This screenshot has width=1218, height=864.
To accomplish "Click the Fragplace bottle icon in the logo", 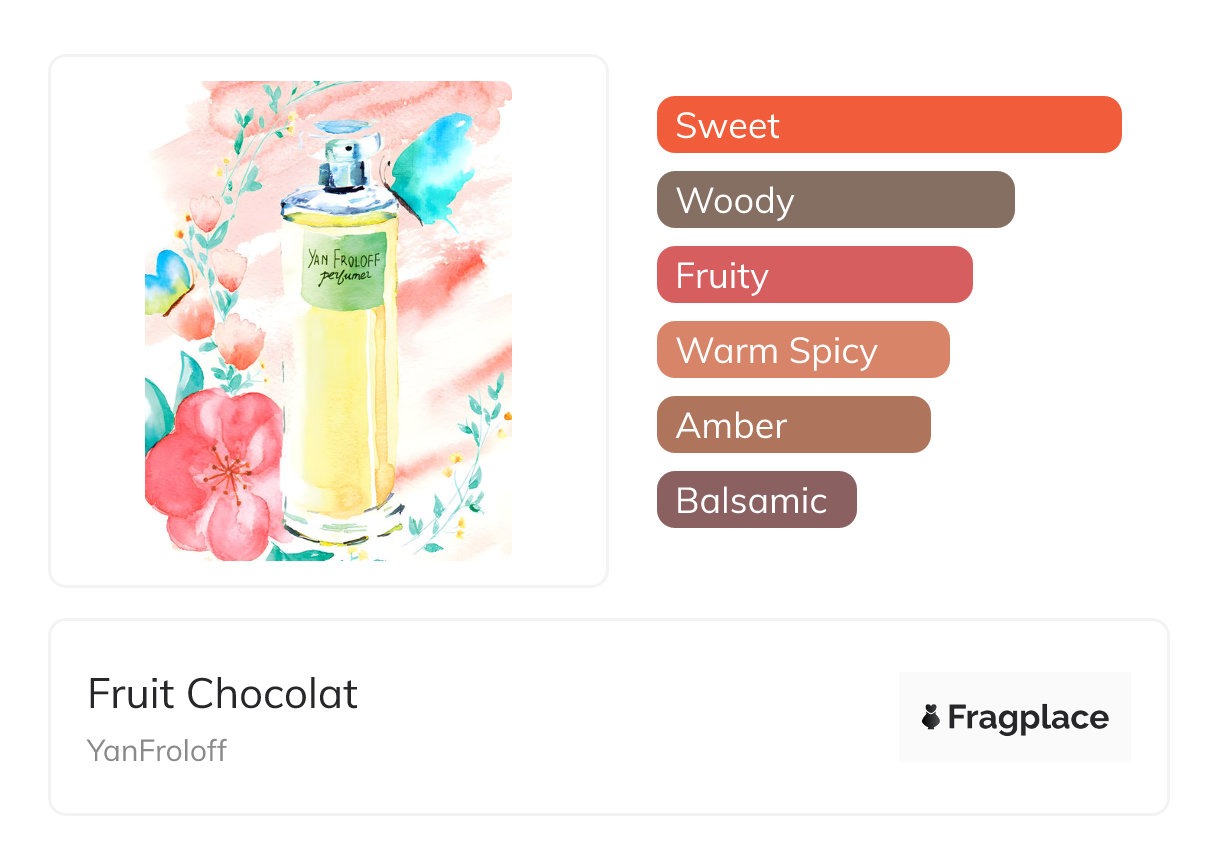I will click(931, 717).
